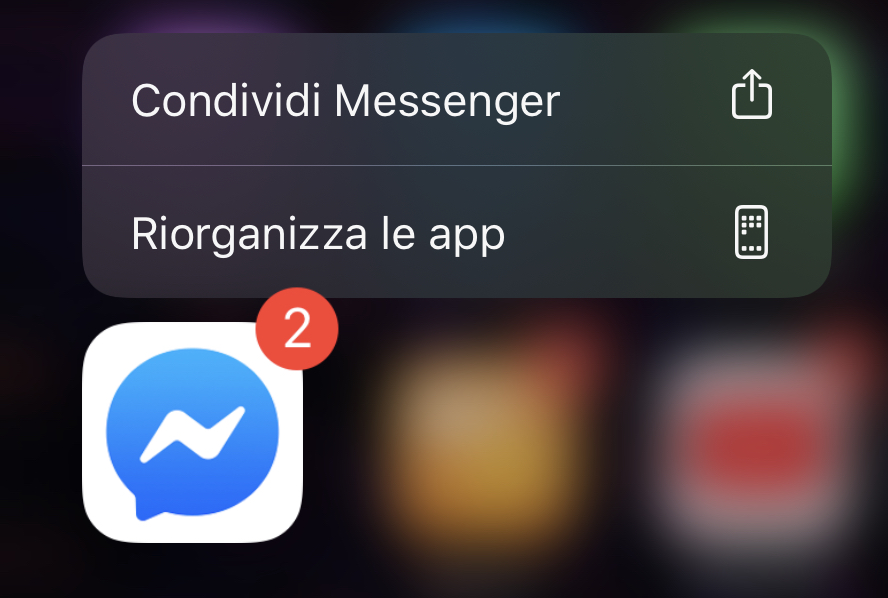Click the divider line between the menu rows
The image size is (888, 598).
point(457,166)
